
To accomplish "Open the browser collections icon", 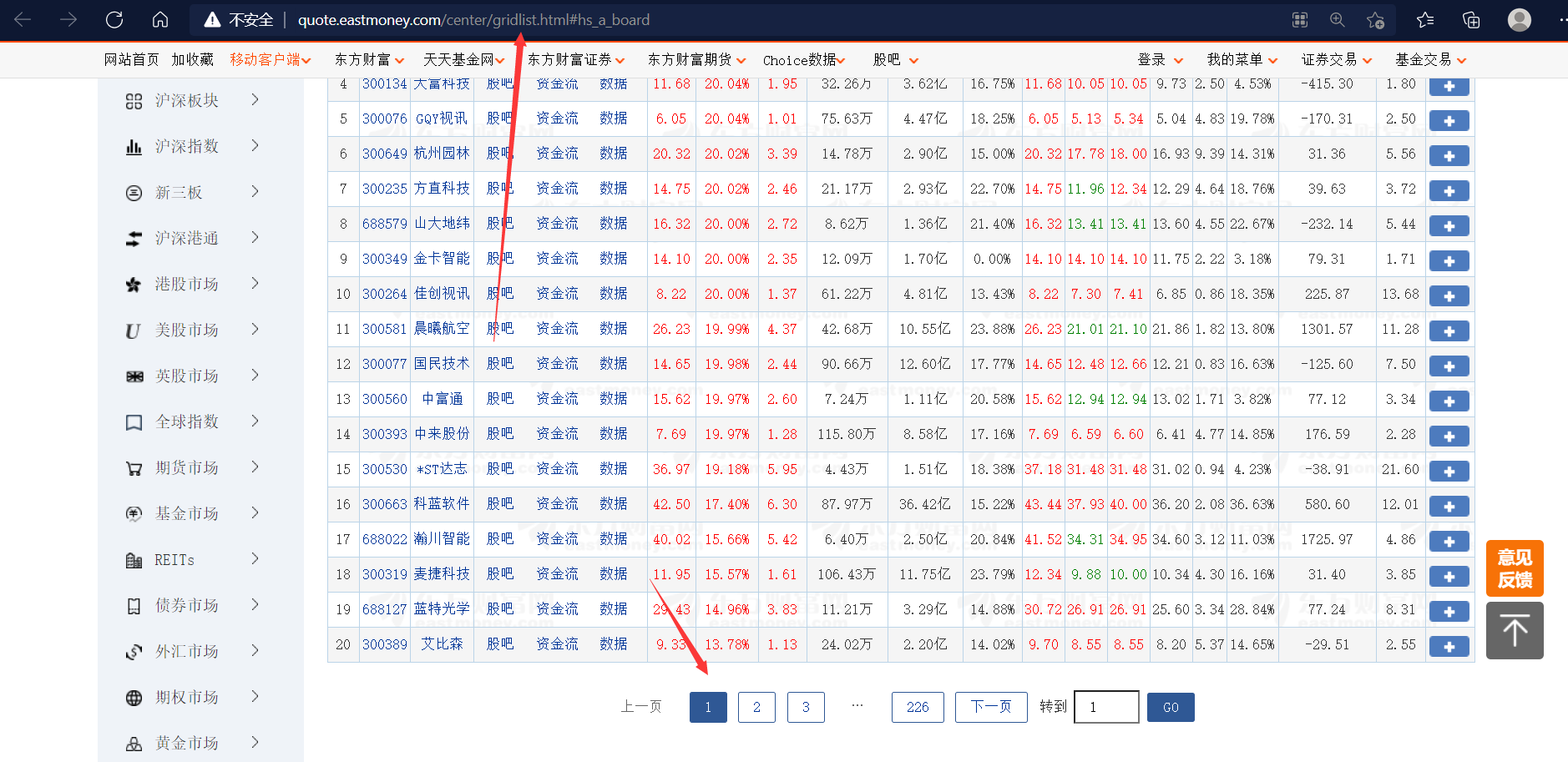I will pos(1471,20).
